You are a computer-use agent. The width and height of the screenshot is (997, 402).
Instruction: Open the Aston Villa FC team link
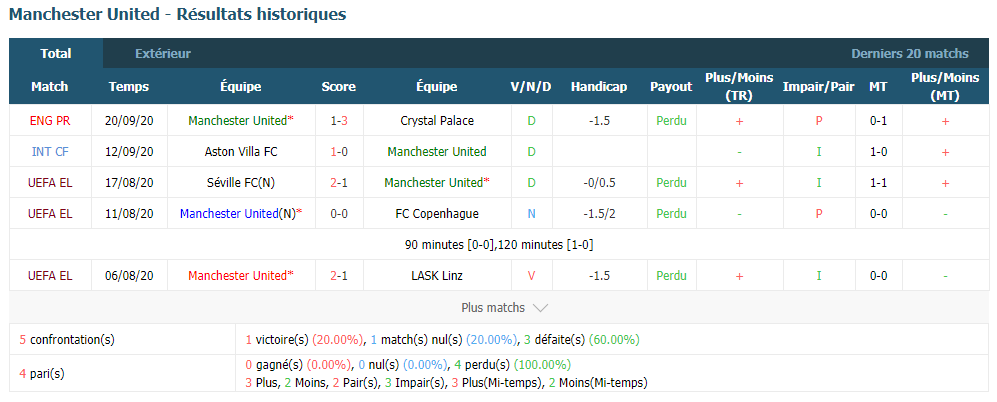[x=241, y=151]
